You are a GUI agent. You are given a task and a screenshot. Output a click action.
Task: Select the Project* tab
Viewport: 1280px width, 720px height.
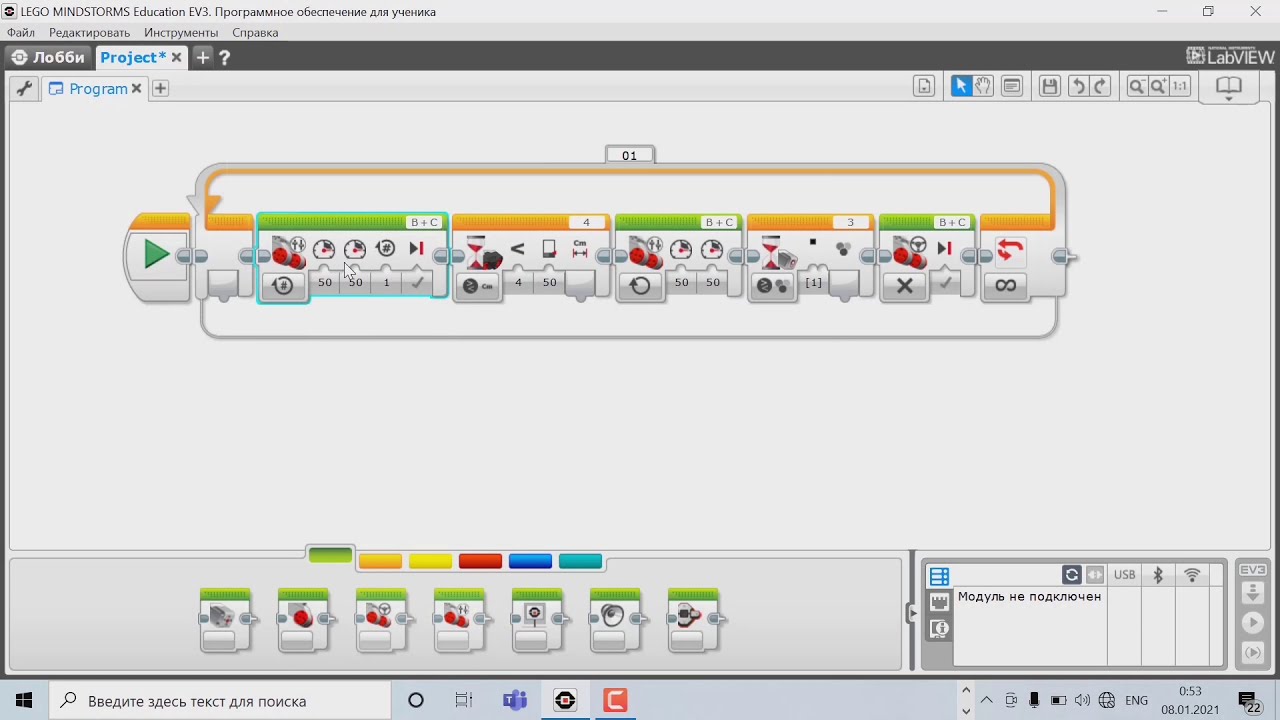point(133,57)
